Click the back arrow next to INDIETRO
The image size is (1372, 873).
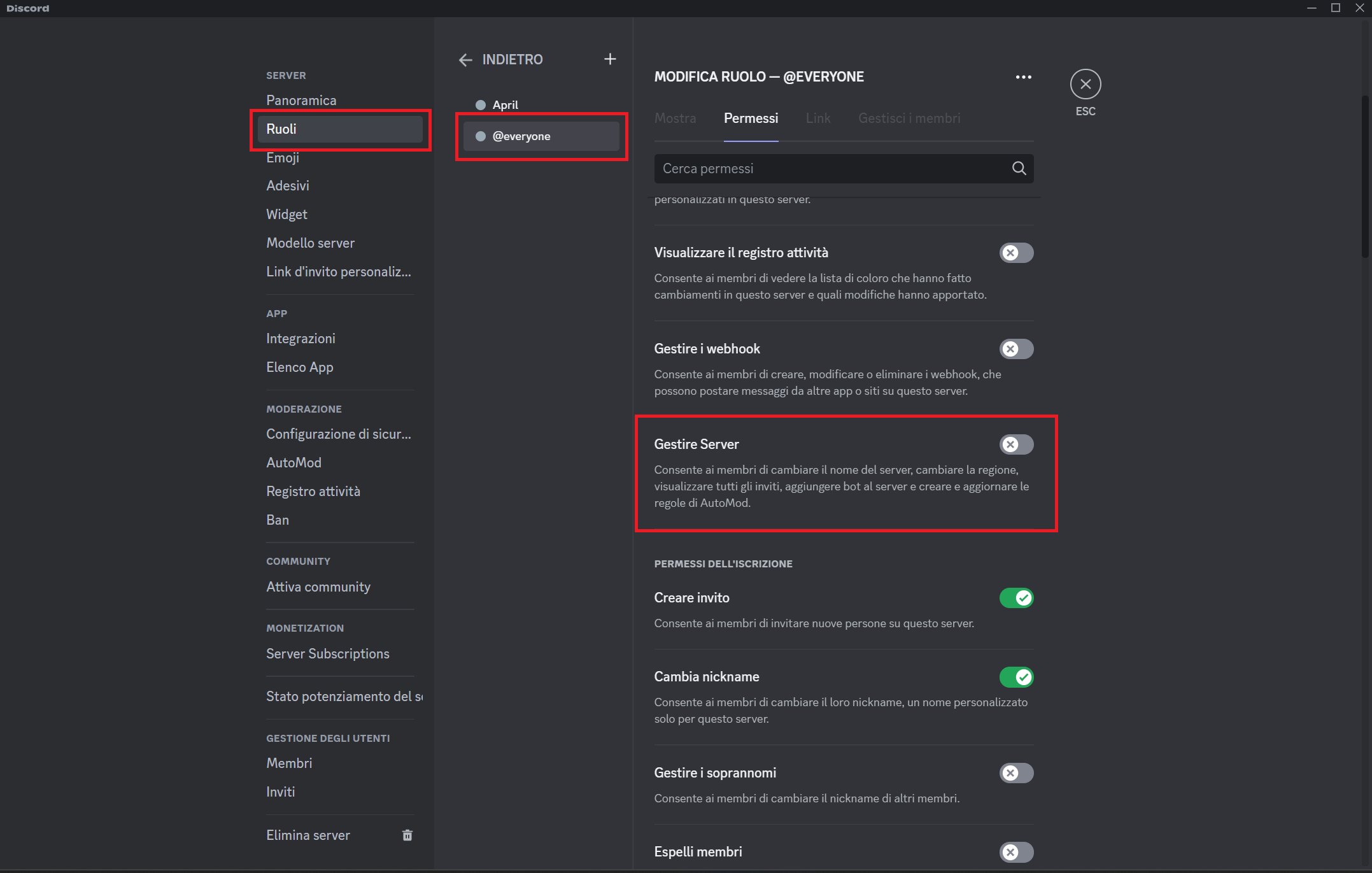[x=465, y=59]
